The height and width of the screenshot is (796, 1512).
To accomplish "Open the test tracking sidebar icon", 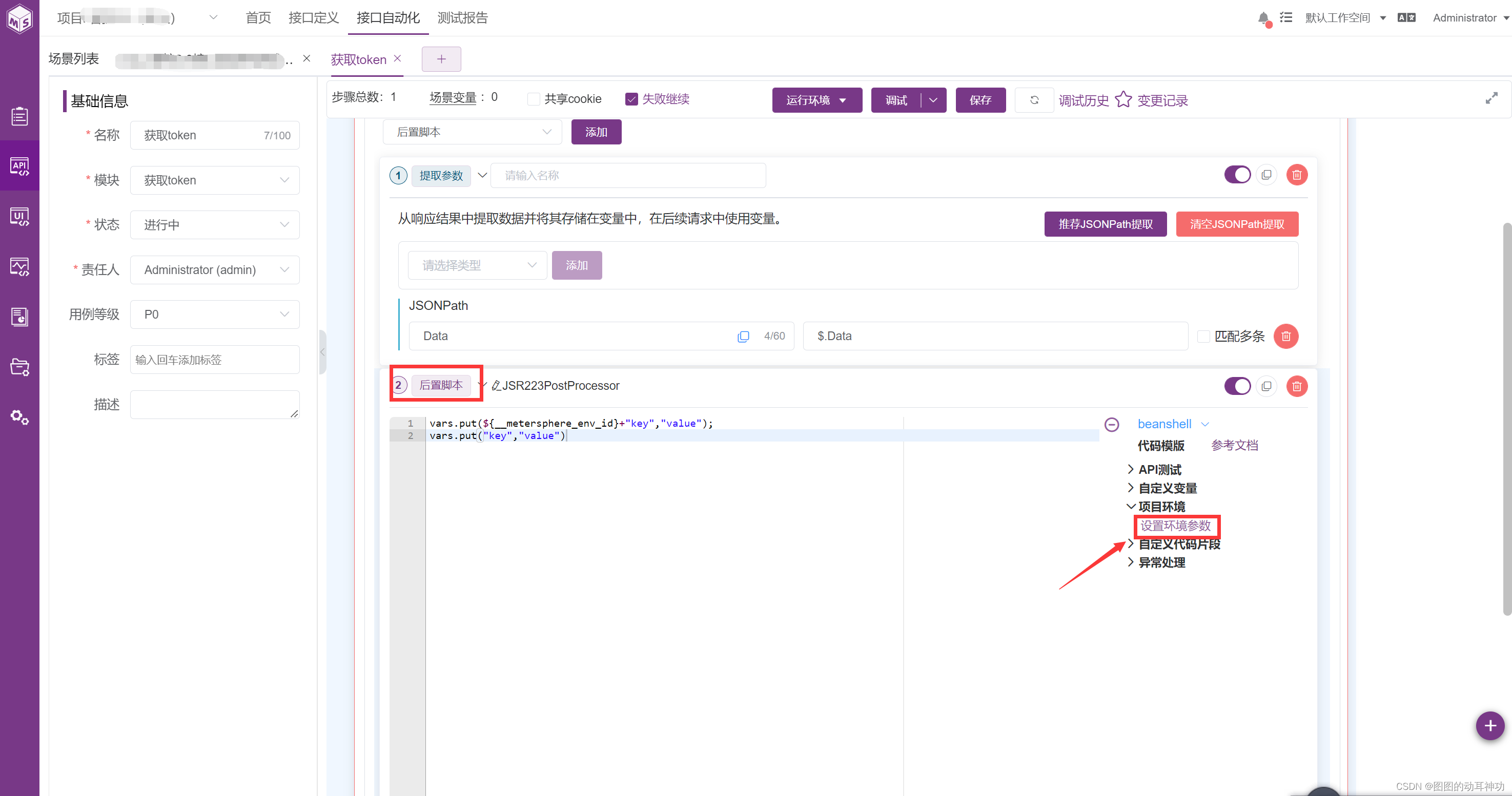I will pyautogui.click(x=19, y=116).
